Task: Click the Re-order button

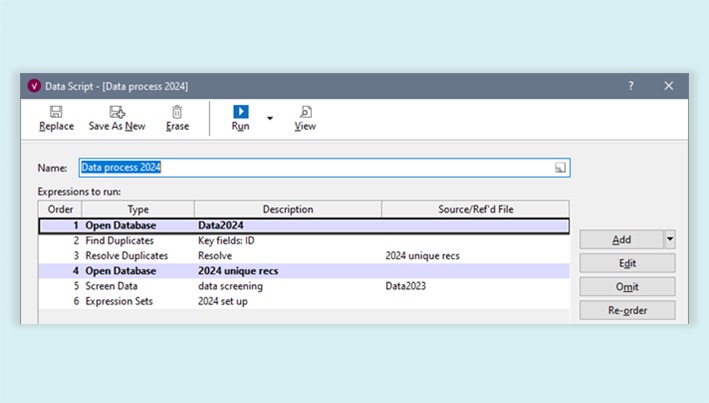Action: 628,310
